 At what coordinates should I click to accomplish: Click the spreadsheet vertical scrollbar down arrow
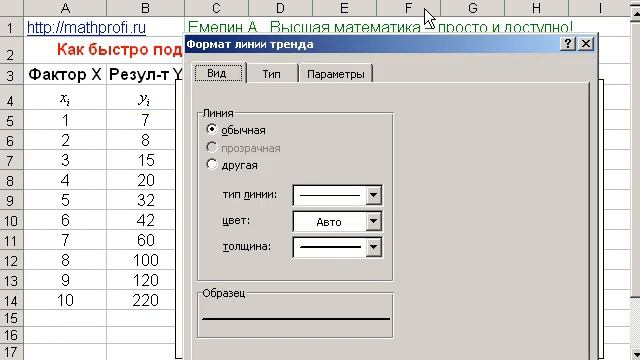[635, 353]
